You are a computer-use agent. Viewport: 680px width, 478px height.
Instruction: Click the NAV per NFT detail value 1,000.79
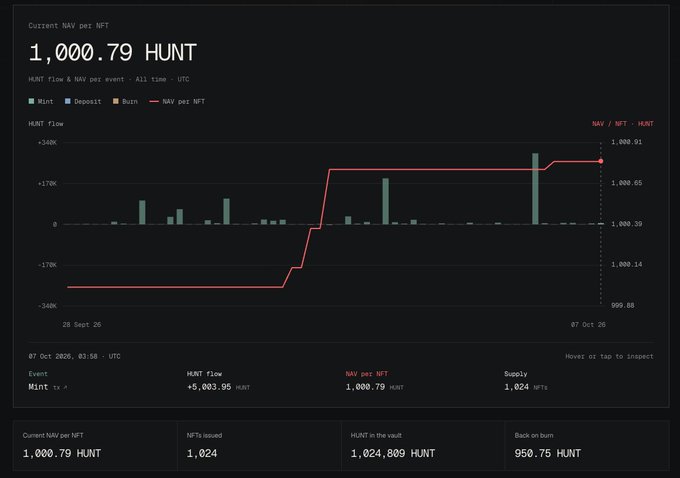tap(365, 387)
